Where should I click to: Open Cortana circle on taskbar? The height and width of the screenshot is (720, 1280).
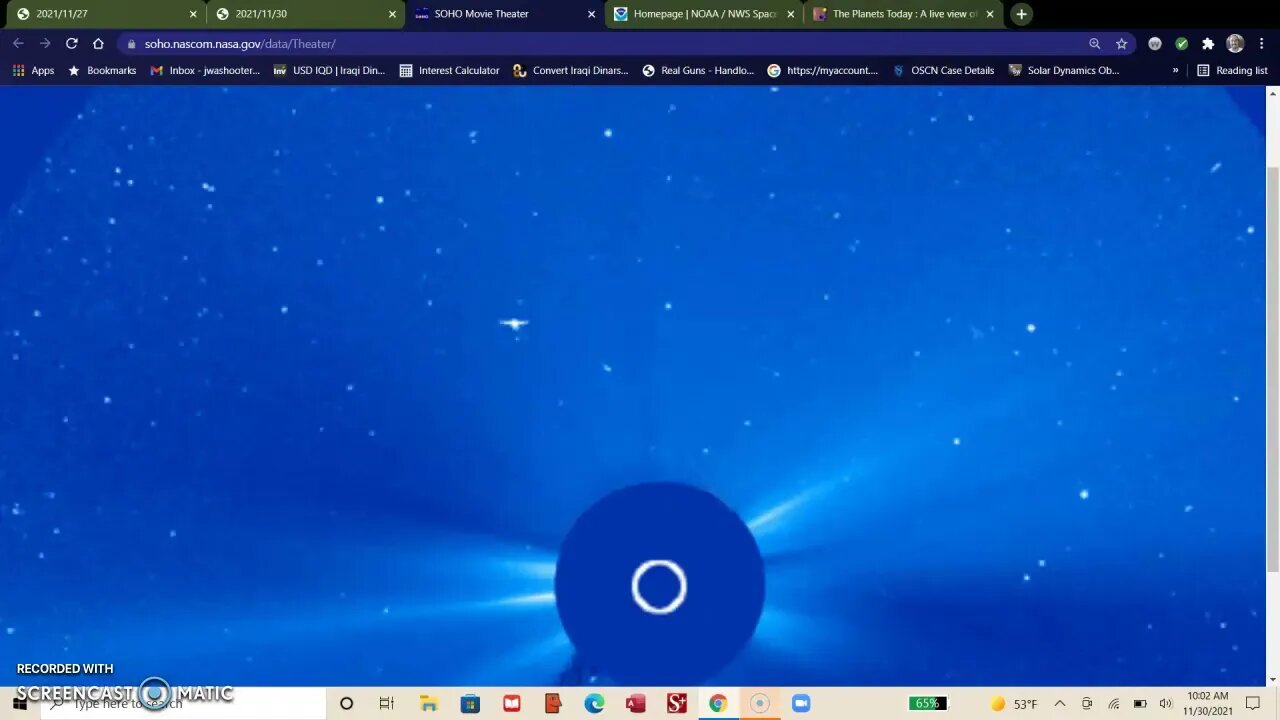346,704
